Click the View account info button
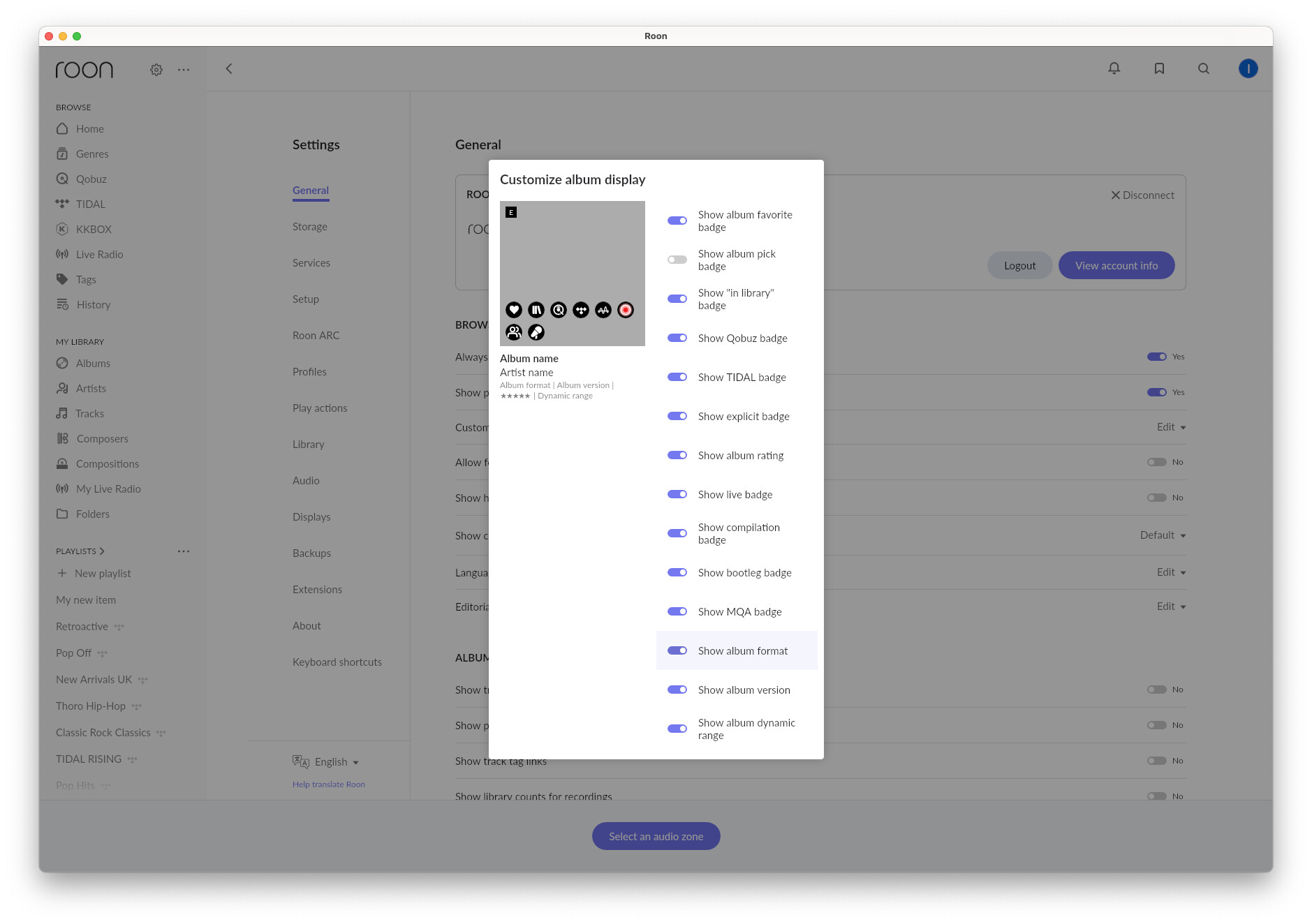 click(1116, 265)
